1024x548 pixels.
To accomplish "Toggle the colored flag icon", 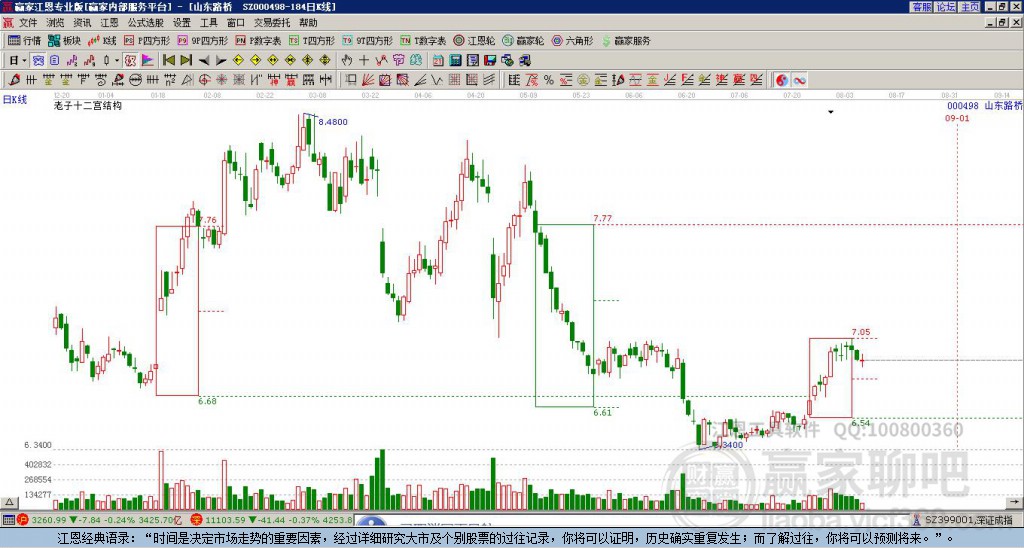I will pyautogui.click(x=148, y=61).
